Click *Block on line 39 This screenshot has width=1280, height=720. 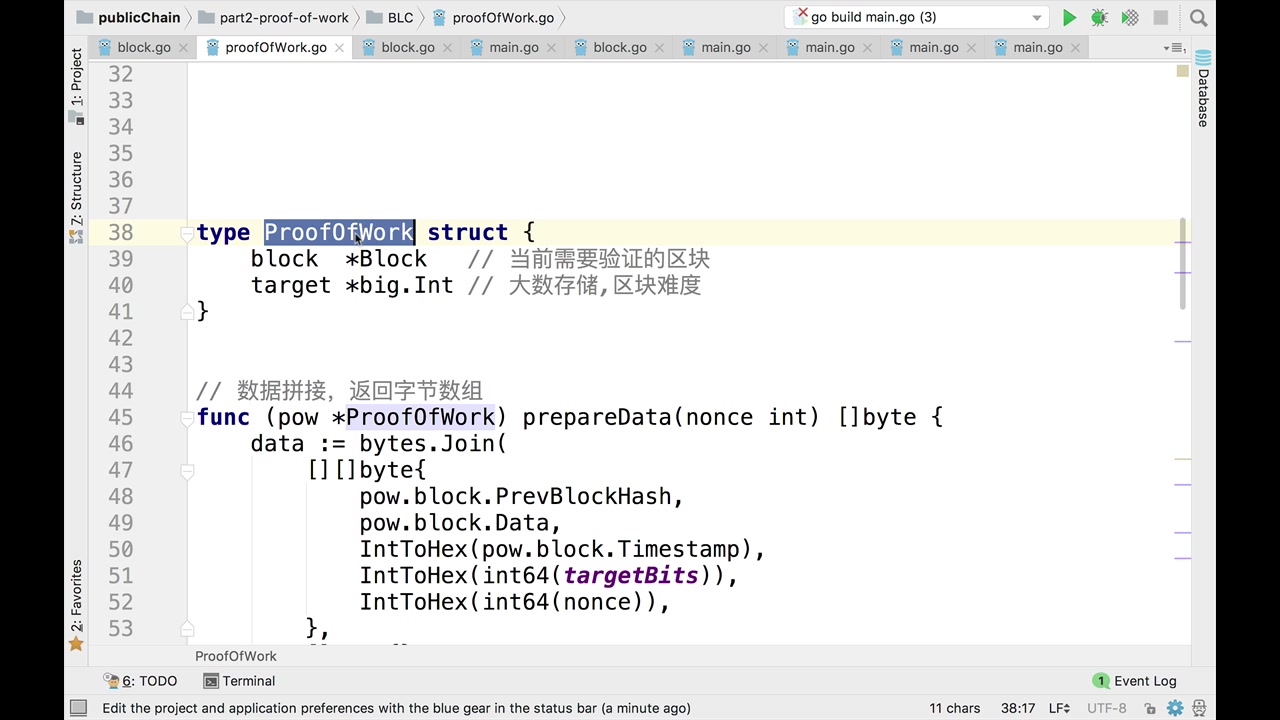coord(386,259)
